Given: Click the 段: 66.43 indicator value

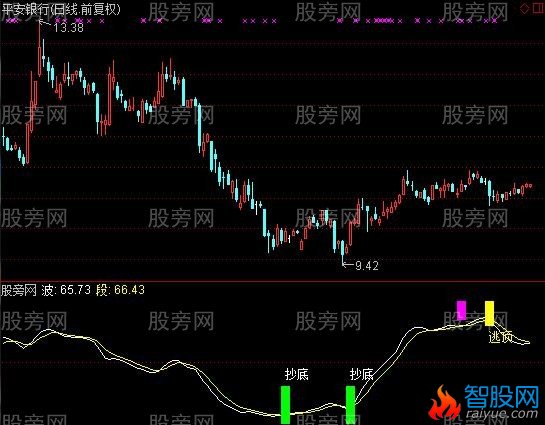Looking at the screenshot, I should 120,290.
